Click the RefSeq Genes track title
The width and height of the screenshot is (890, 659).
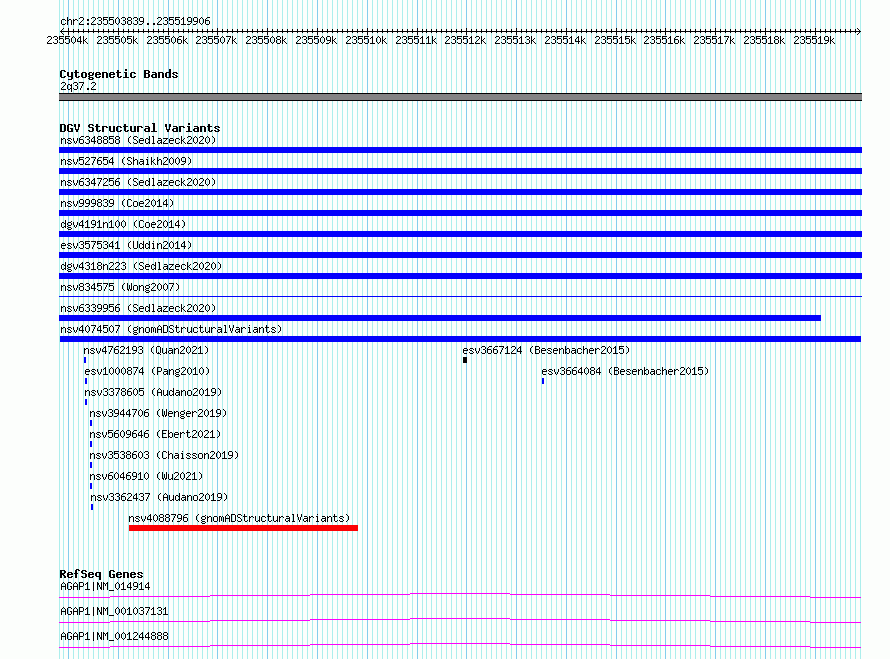101,574
